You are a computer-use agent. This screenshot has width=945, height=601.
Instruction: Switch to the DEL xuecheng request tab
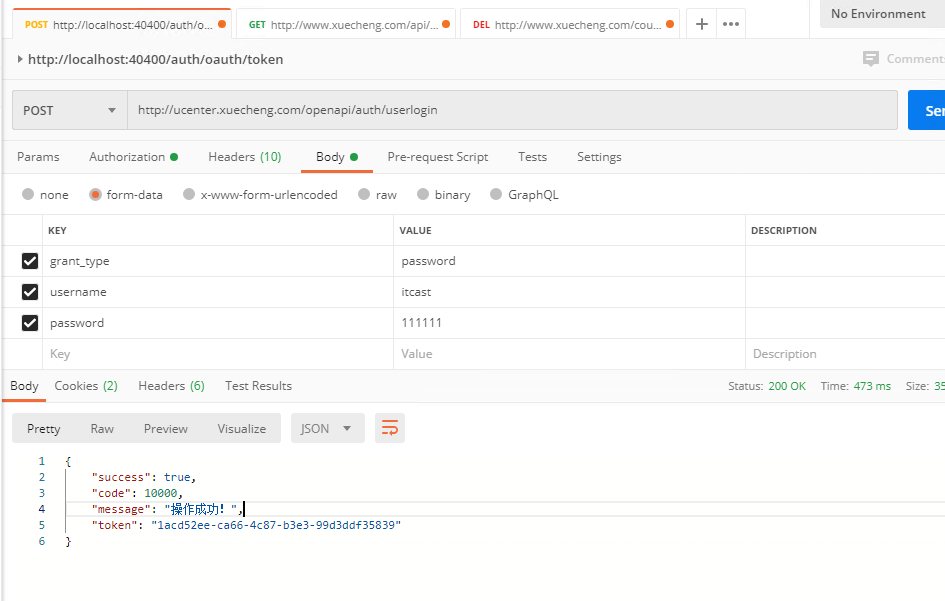click(x=570, y=24)
